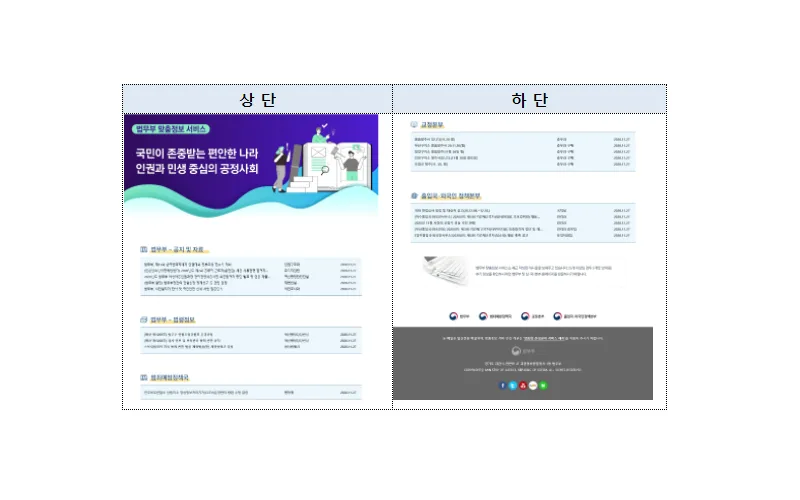Open the 법무부 - 법령정보 section heading
This screenshot has height=500, width=800.
tap(172, 320)
